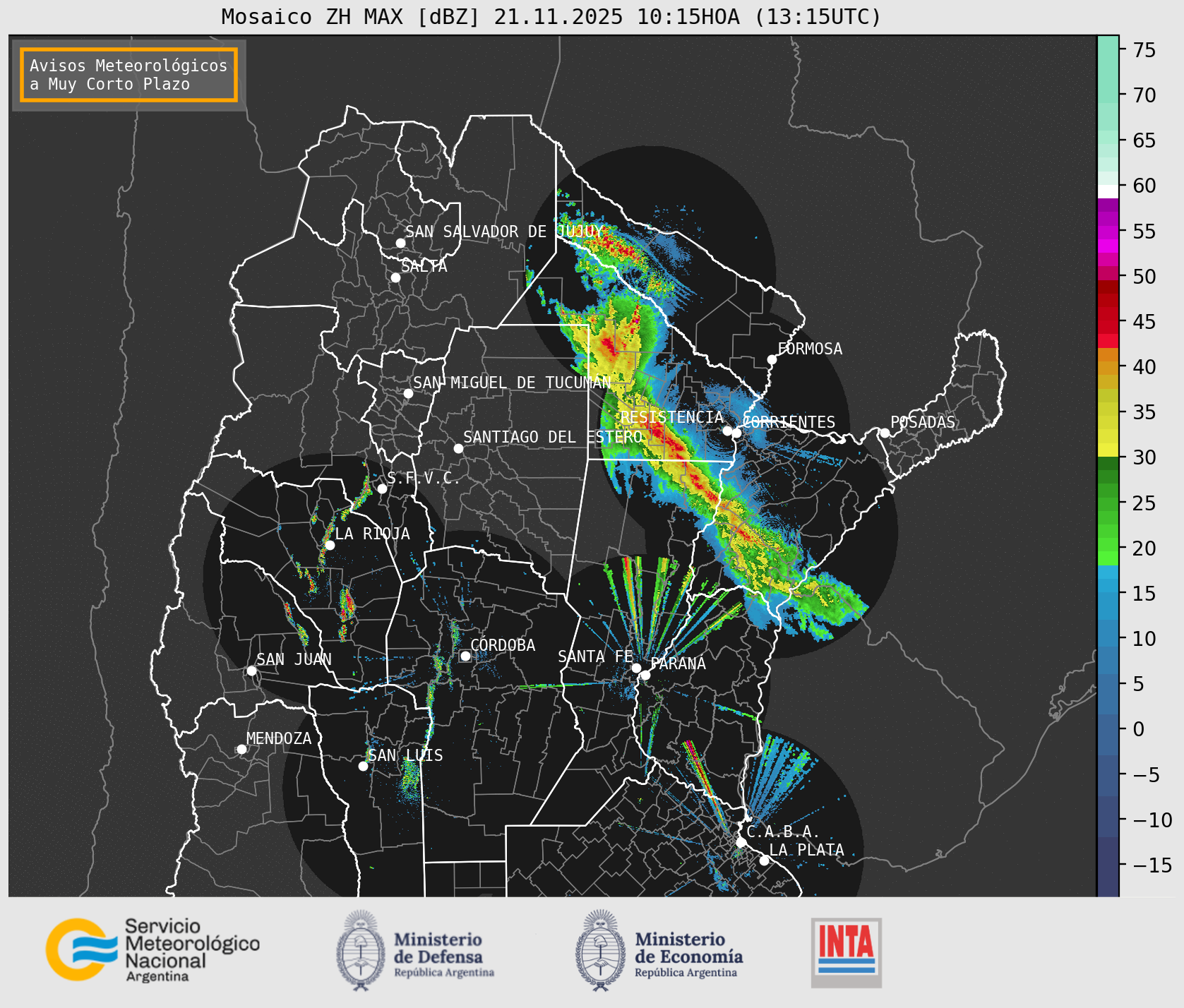Click the SAN LUIS city marker dot
The height and width of the screenshot is (1008, 1184).
click(x=363, y=766)
